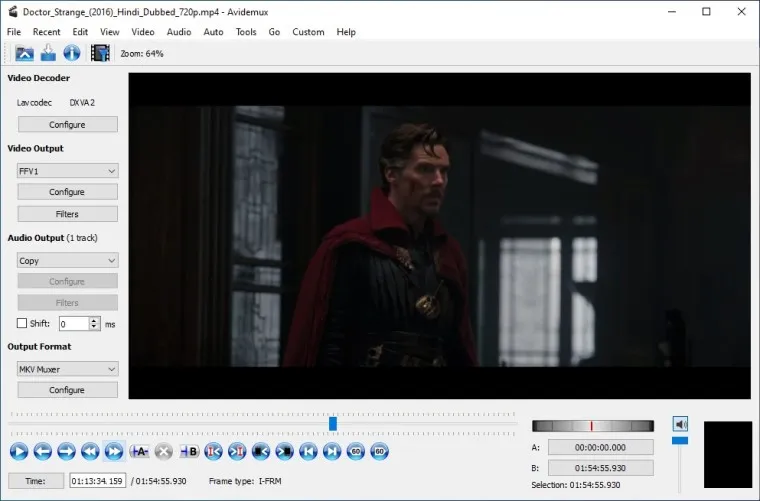Image resolution: width=760 pixels, height=501 pixels.
Task: Click the Shift milliseconds input field
Action: click(75, 324)
